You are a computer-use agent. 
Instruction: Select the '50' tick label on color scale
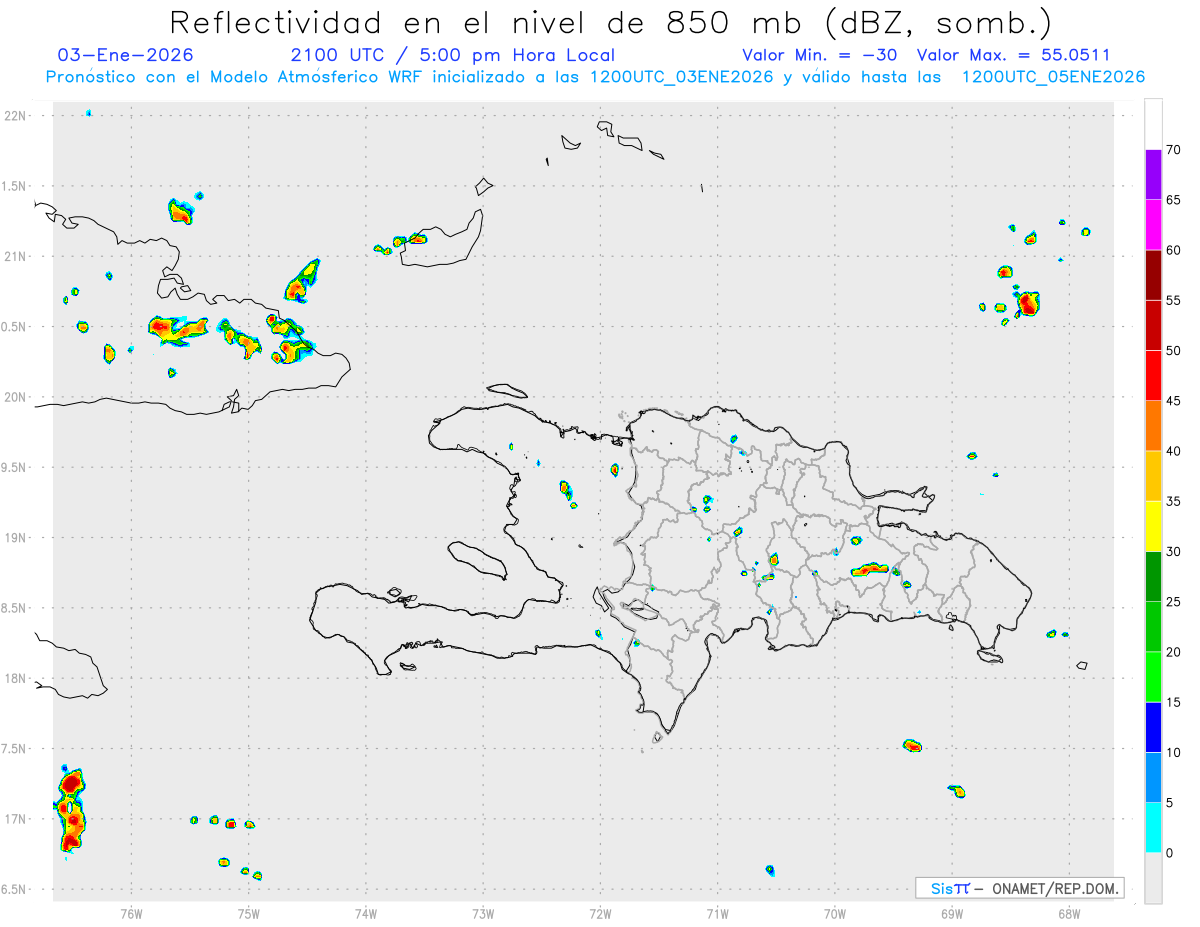1173,351
